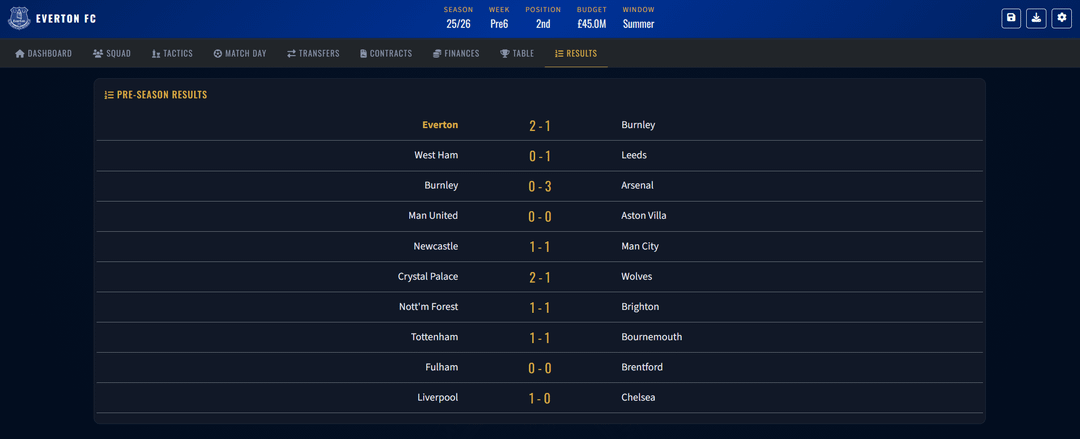Open the Contracts tab
This screenshot has height=439, width=1080.
pyautogui.click(x=386, y=53)
